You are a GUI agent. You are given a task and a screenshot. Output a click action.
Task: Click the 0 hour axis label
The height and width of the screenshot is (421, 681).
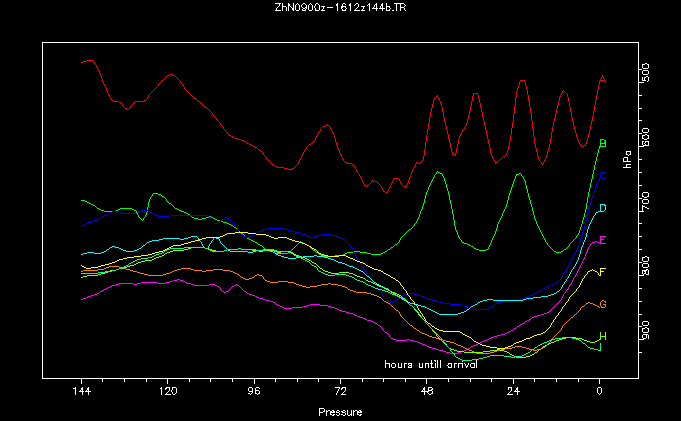pos(599,391)
